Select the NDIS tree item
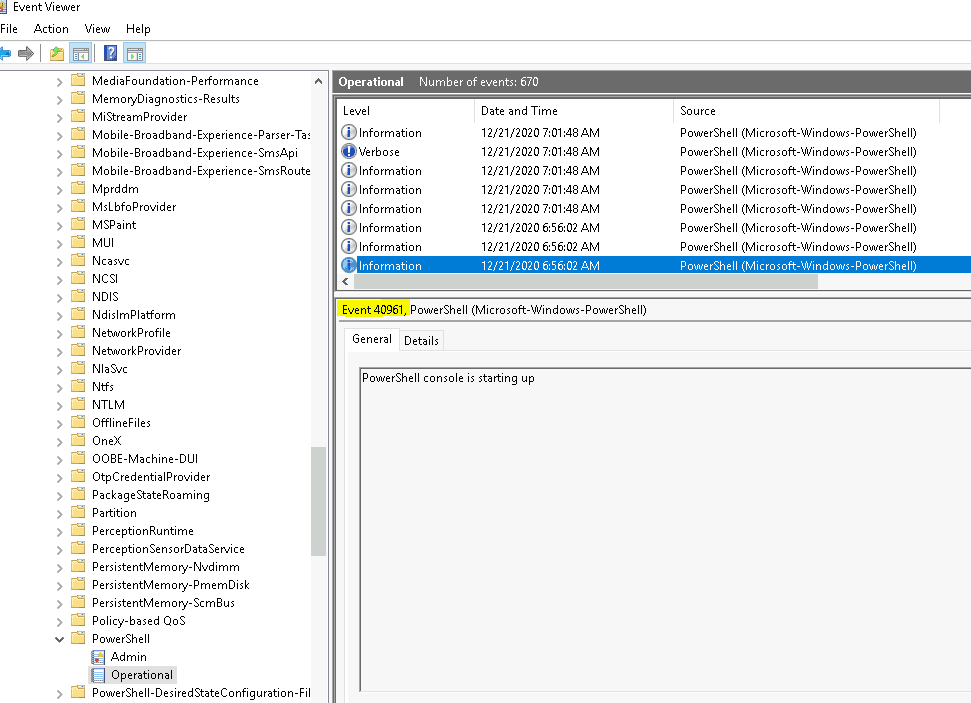Screen dimensions: 971x703 coord(105,297)
